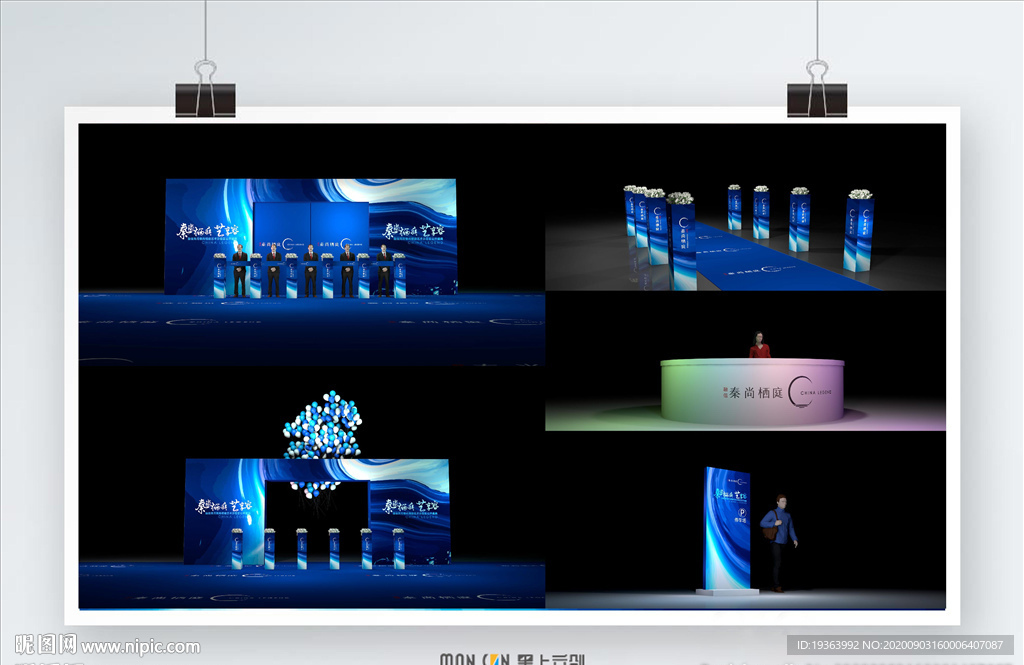Select the stage render with balloon cluster
Image resolution: width=1024 pixels, height=665 pixels.
(312, 487)
